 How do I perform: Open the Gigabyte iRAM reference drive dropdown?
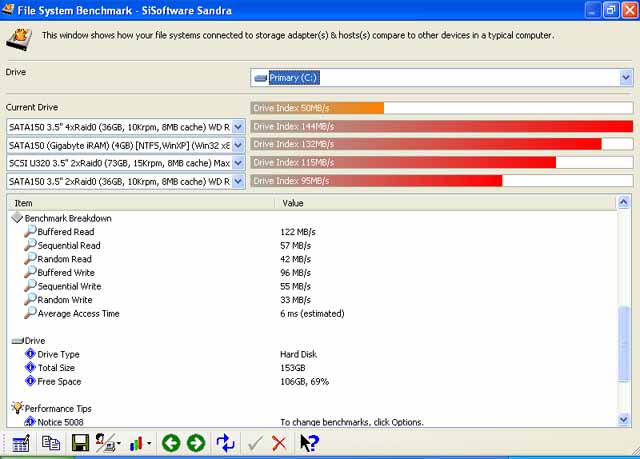click(x=238, y=145)
